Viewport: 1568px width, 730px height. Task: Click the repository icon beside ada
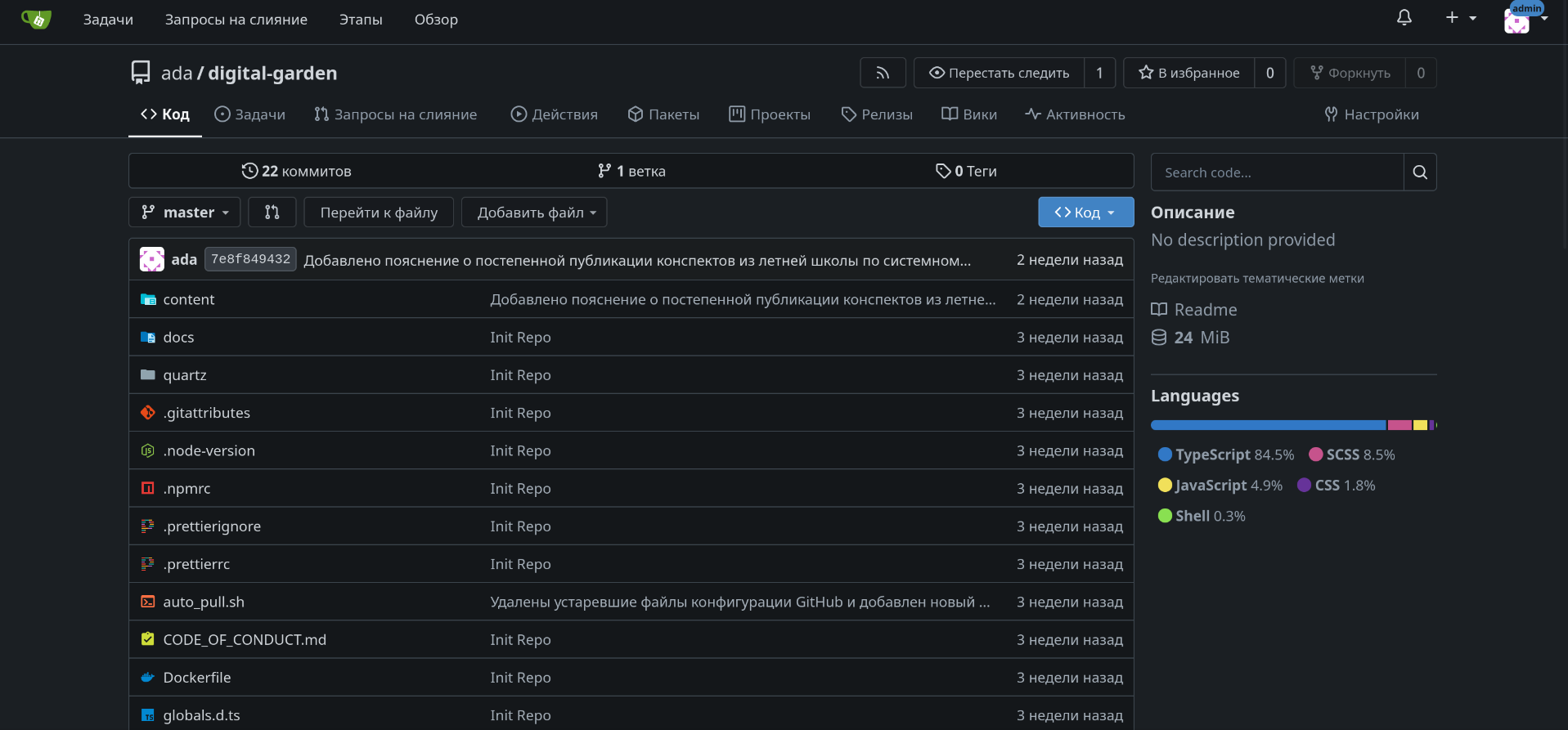pos(141,73)
